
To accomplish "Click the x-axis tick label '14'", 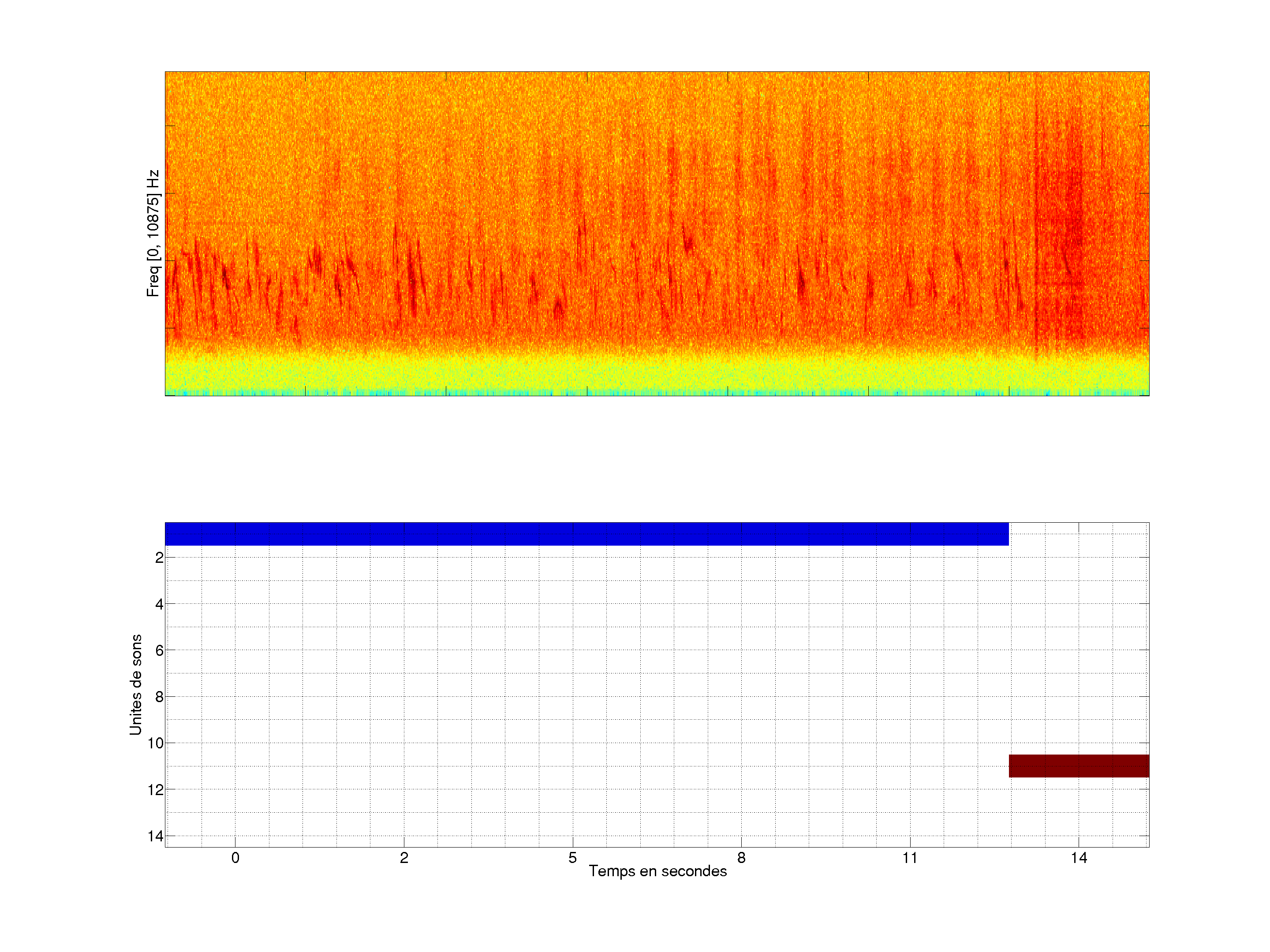I will tap(1079, 858).
